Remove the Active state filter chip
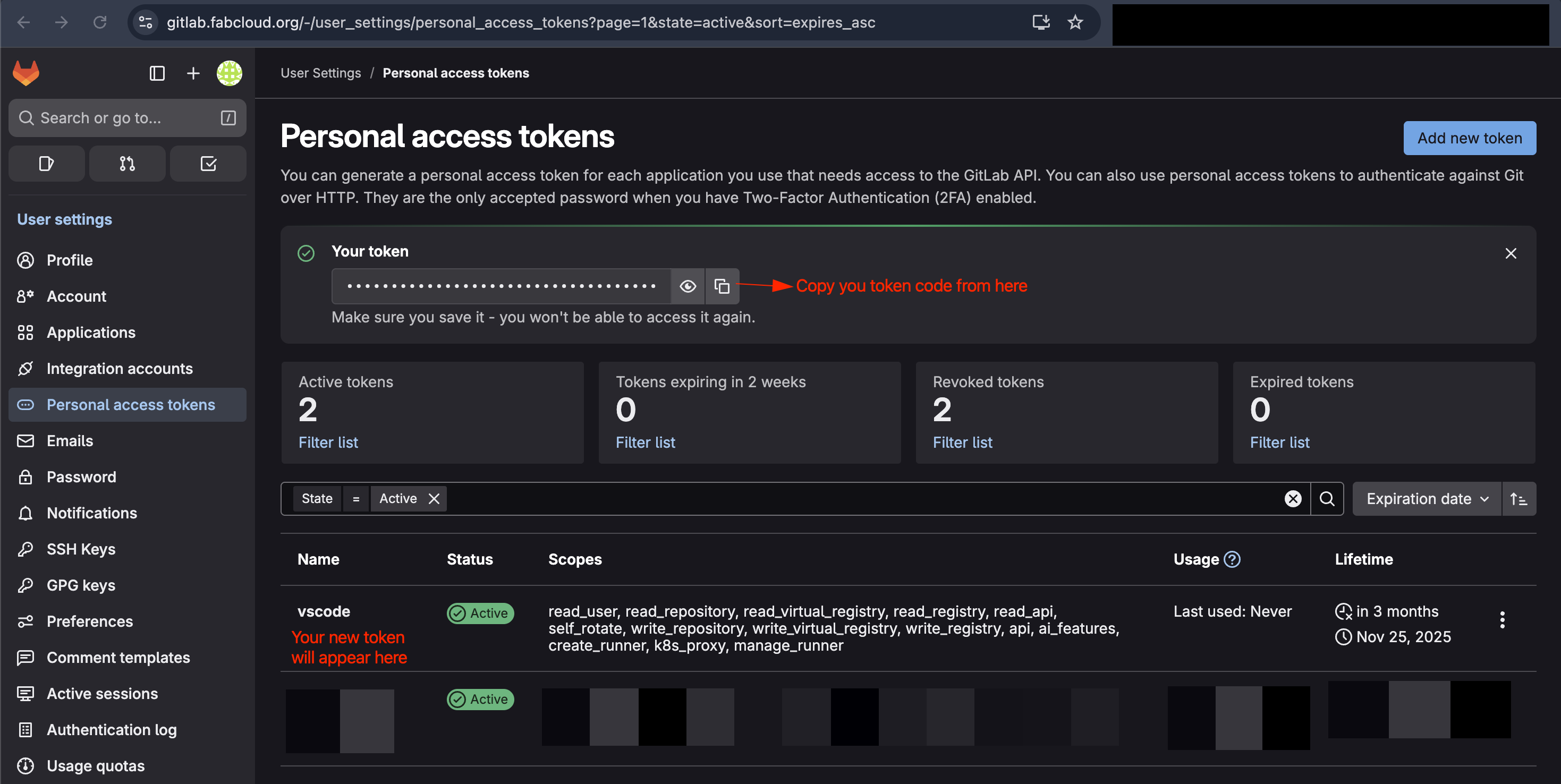 pos(434,498)
